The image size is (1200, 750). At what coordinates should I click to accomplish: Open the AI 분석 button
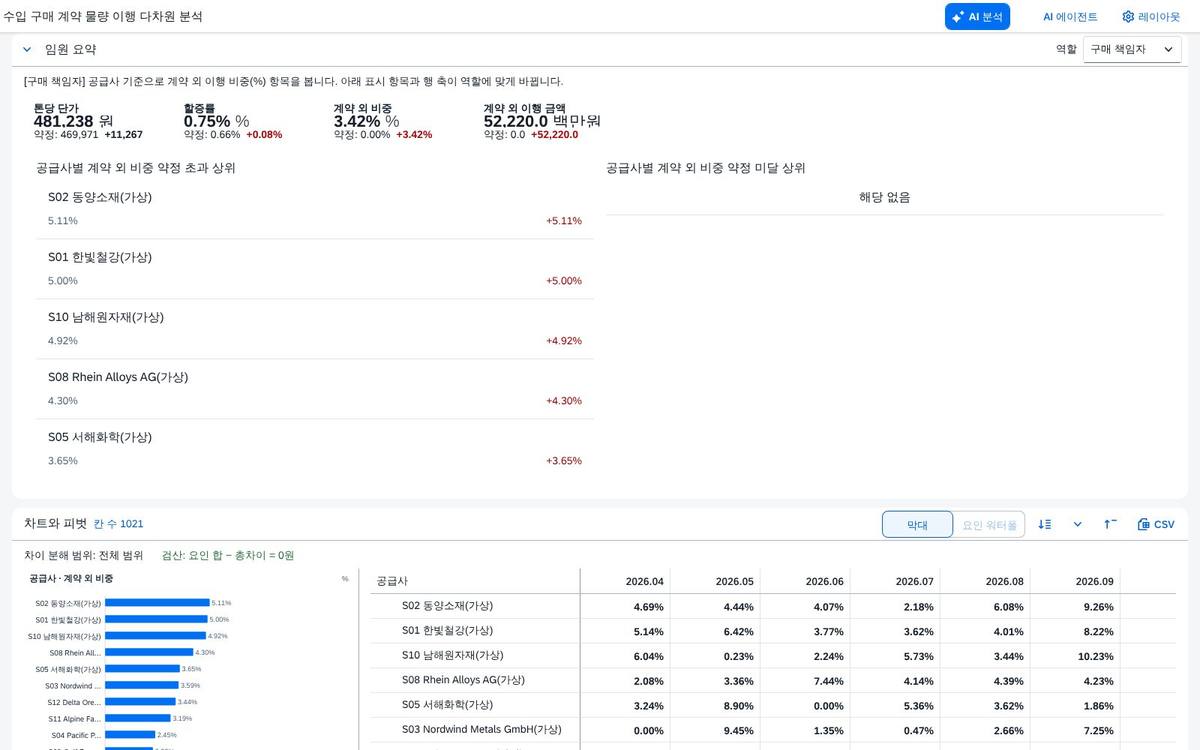click(977, 17)
